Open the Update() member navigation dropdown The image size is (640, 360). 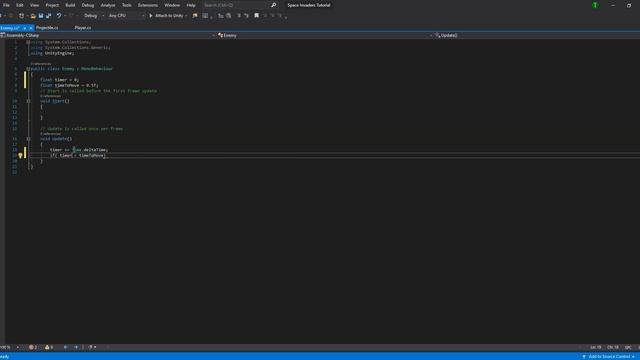click(537, 36)
